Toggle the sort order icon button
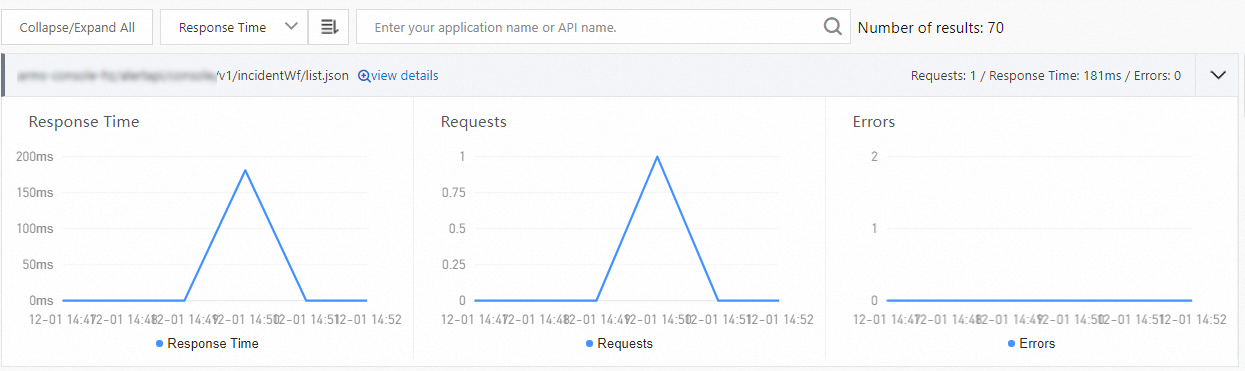This screenshot has width=1245, height=371. click(x=329, y=28)
